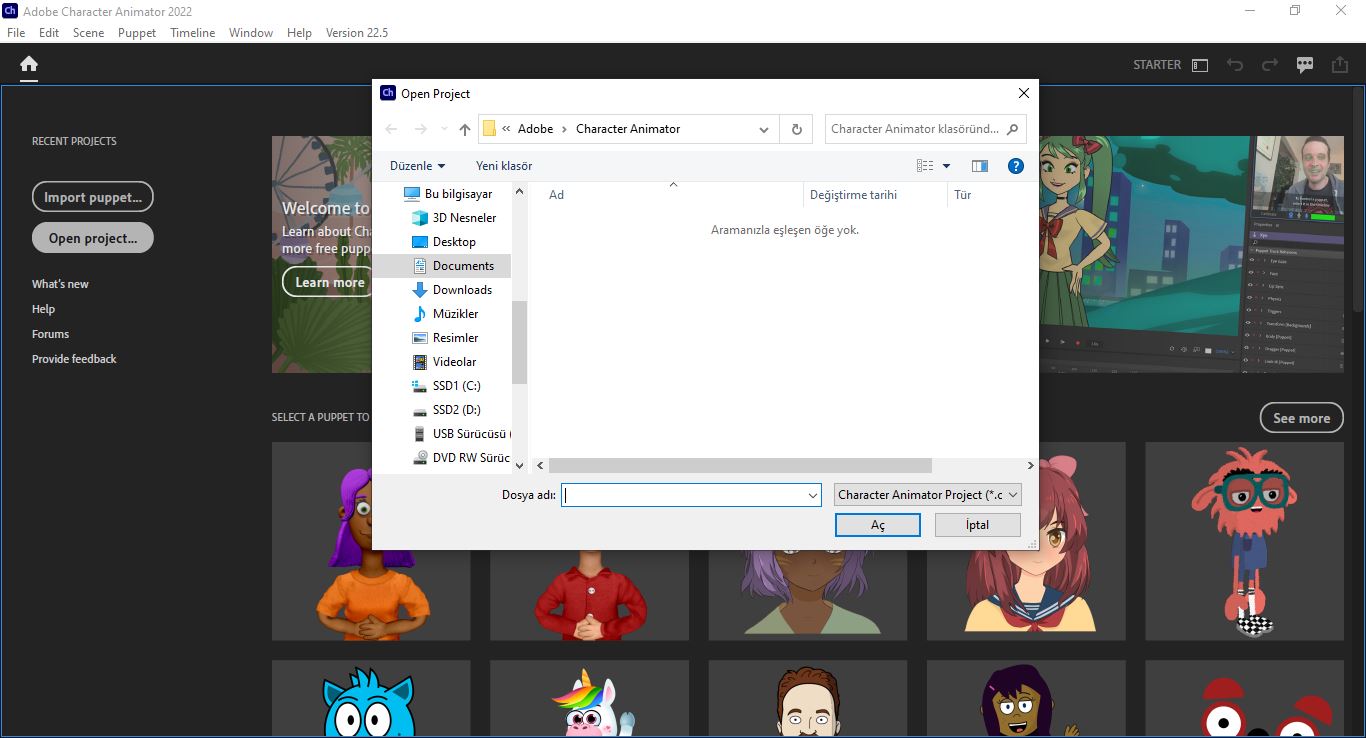This screenshot has height=738, width=1366.
Task: Open the feedback chat bubble icon
Action: (x=1305, y=65)
